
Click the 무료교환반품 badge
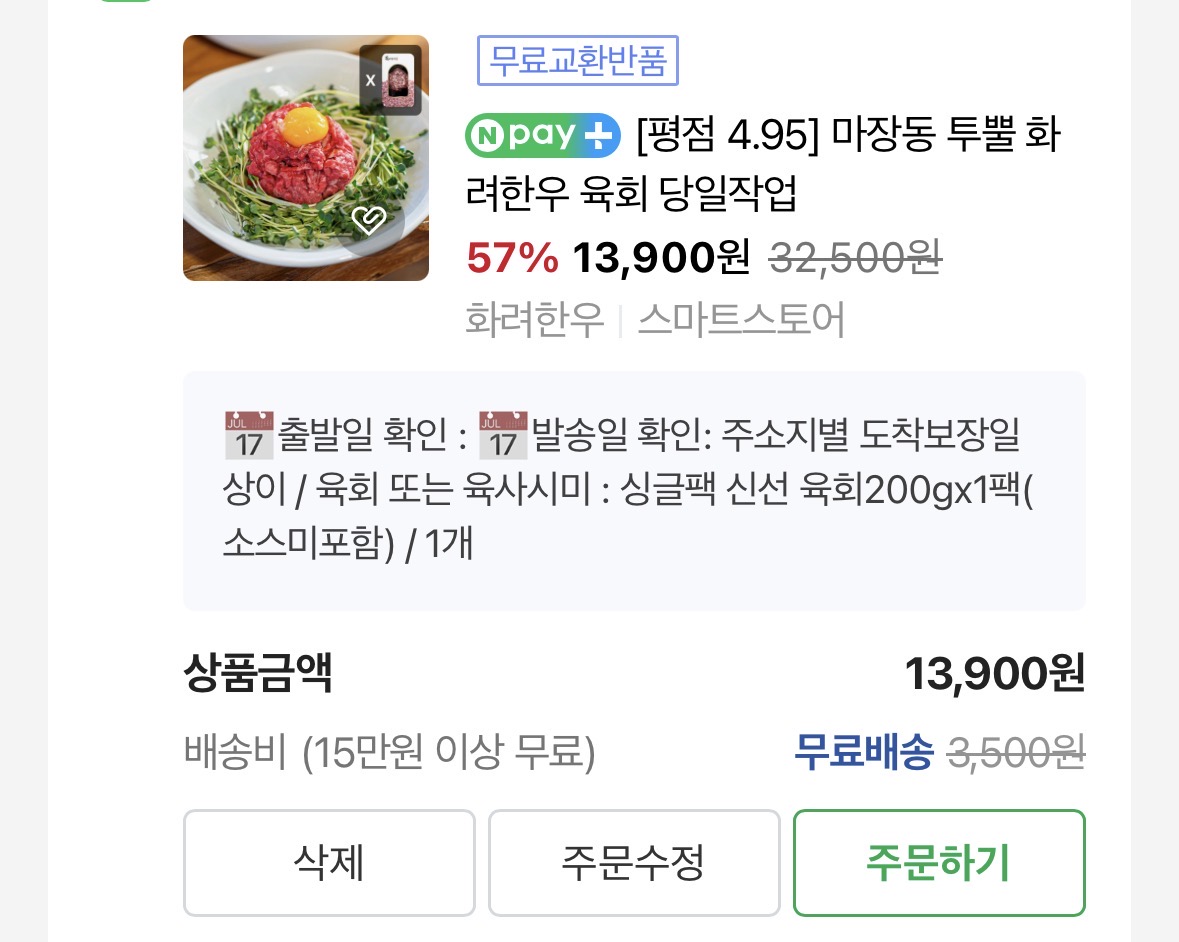coord(578,62)
